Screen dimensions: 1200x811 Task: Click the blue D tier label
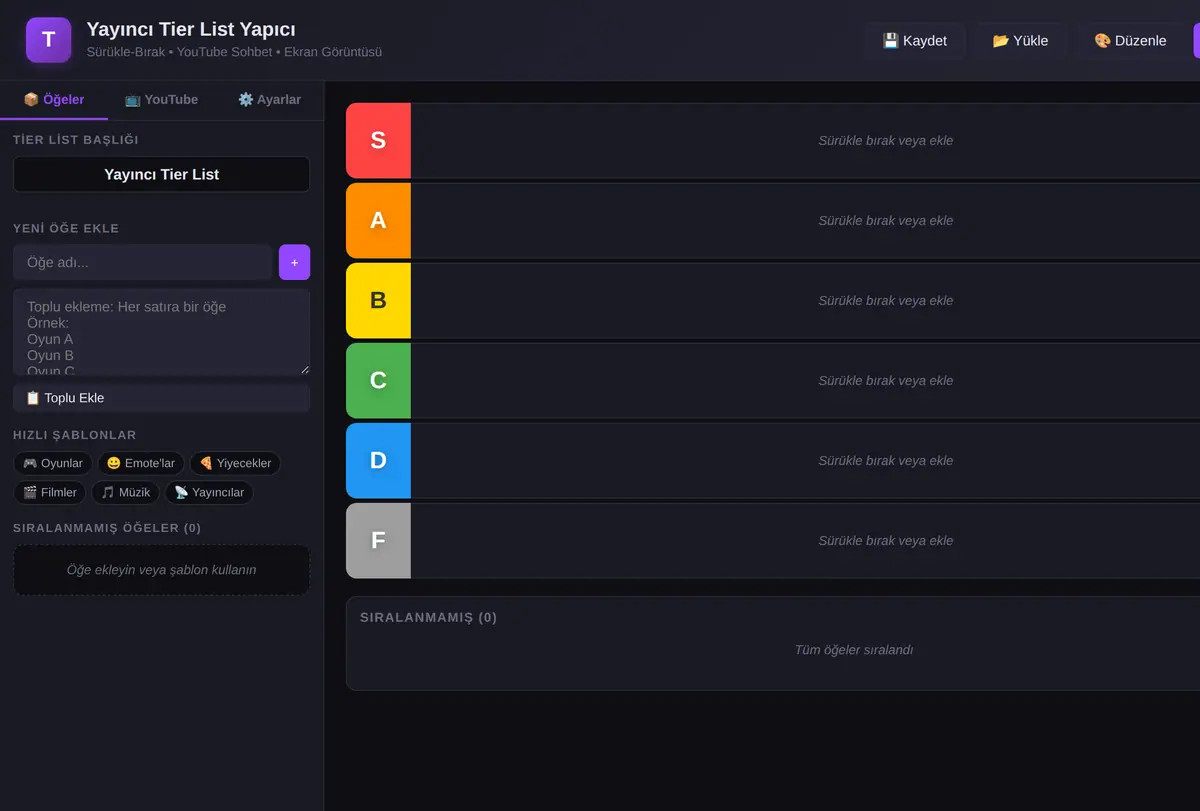point(378,460)
